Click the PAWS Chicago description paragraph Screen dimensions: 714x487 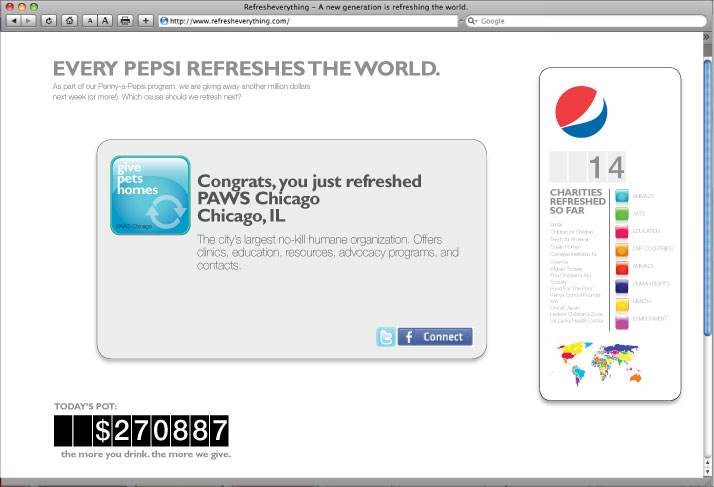[328, 252]
